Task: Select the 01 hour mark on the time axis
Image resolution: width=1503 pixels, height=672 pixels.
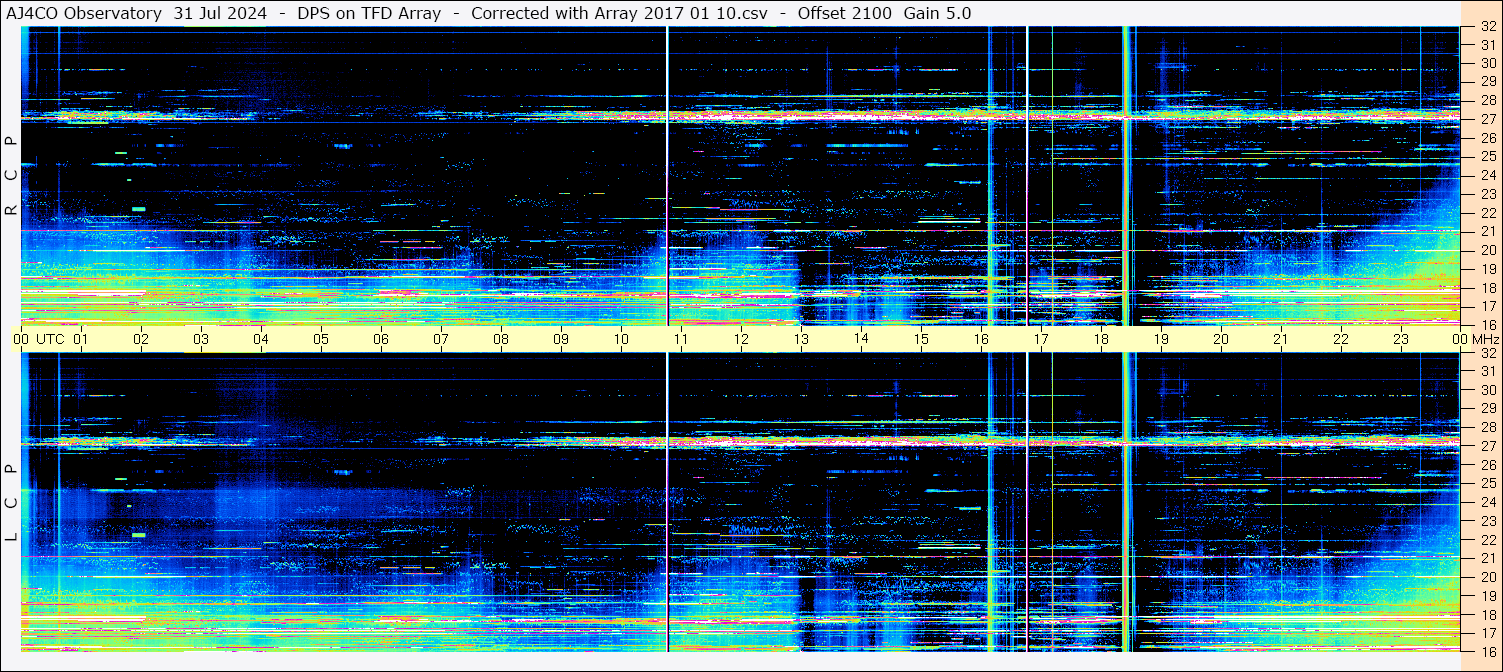Action: 81,339
